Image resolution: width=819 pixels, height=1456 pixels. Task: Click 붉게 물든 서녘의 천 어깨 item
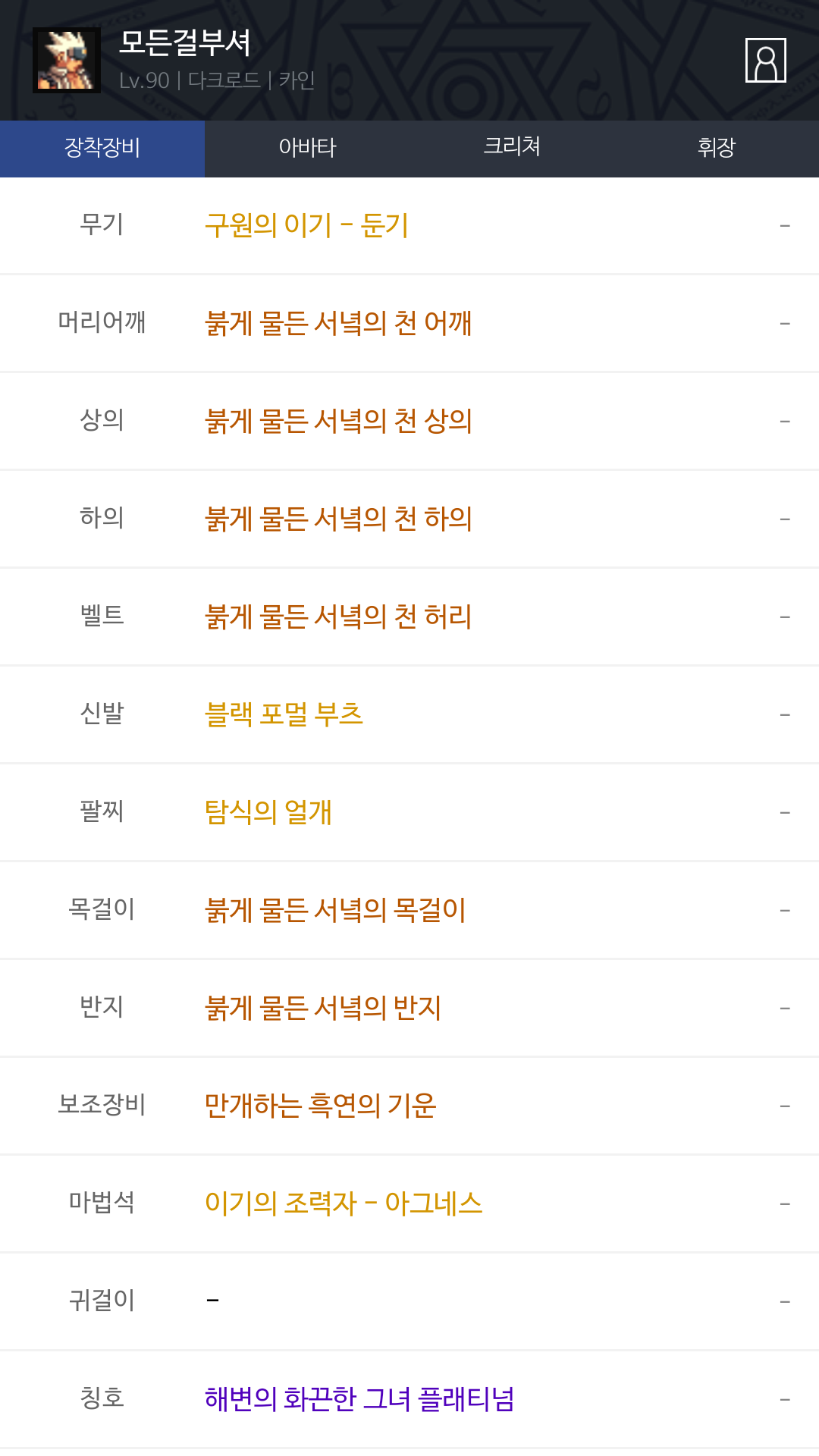pos(338,323)
